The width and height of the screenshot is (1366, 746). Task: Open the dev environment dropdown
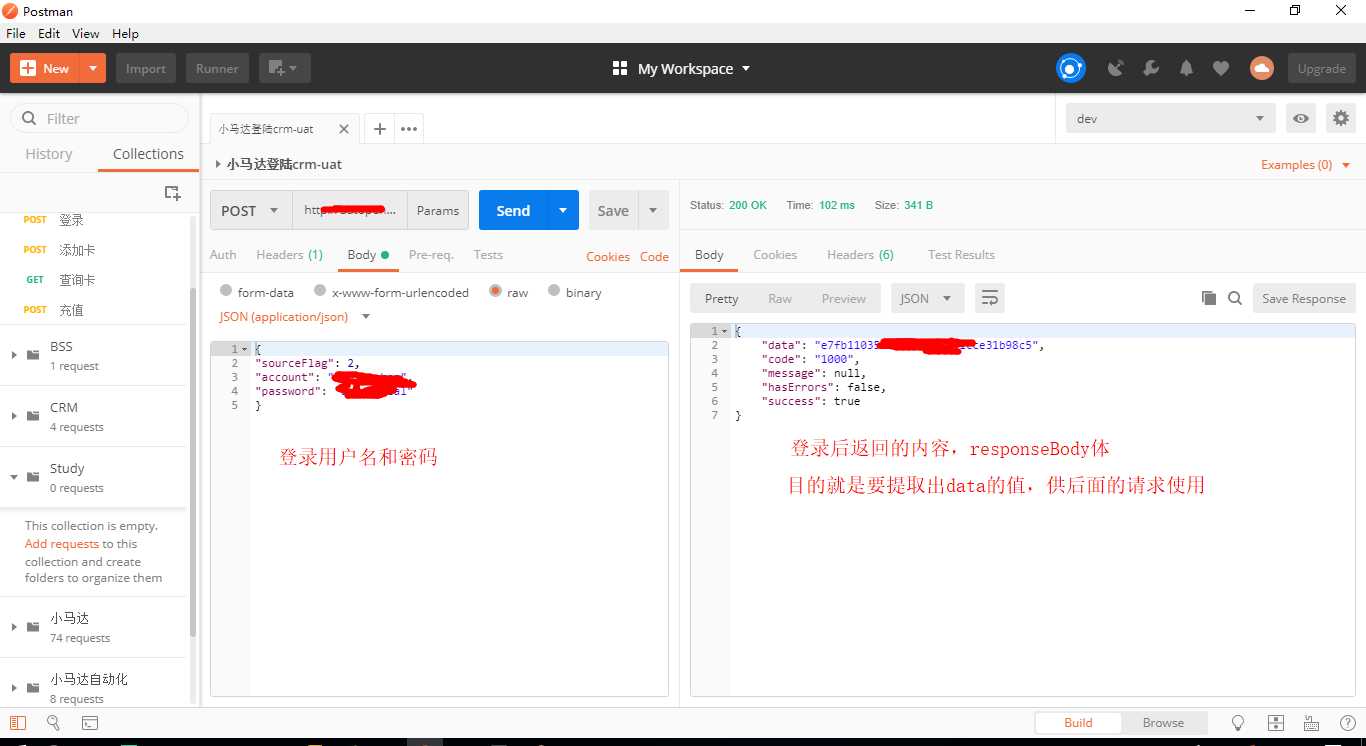[x=1170, y=118]
